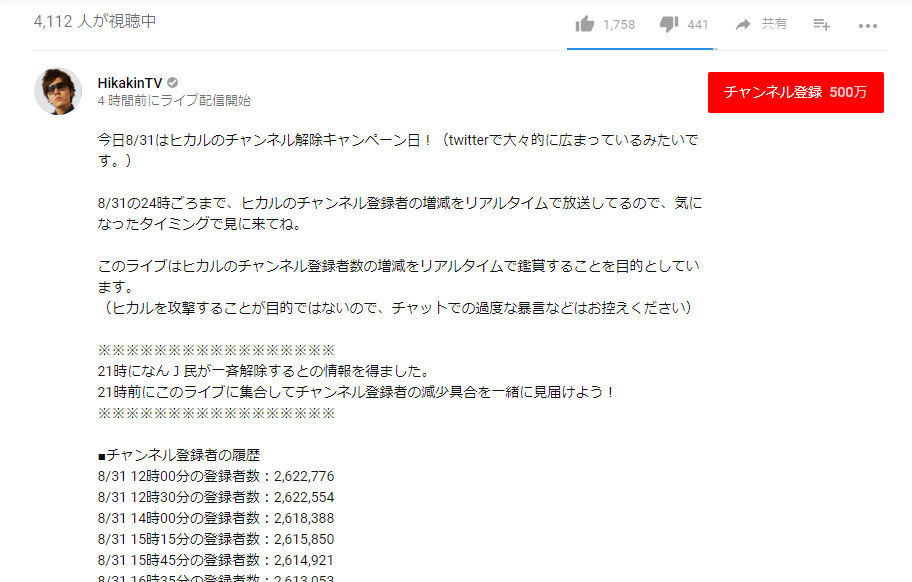Select the 8/31 14時00分 subscriber row 2,618,388
The height and width of the screenshot is (582, 912).
click(x=216, y=518)
